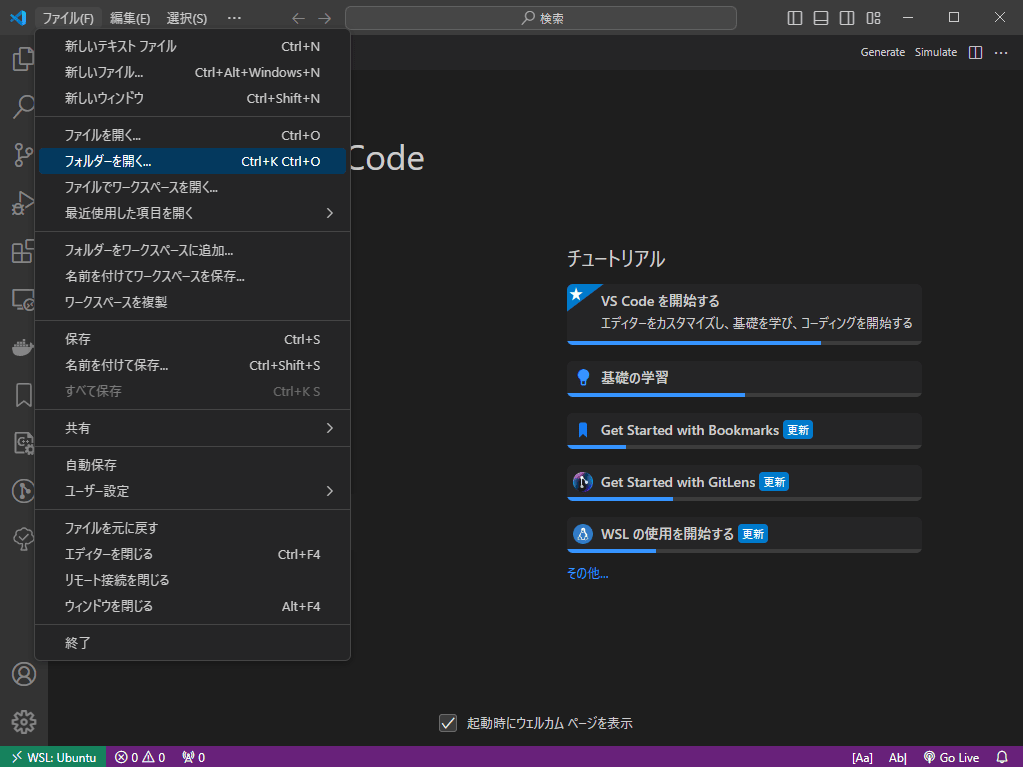Toggle the panel layout icon
This screenshot has height=767, width=1023.
pos(821,18)
